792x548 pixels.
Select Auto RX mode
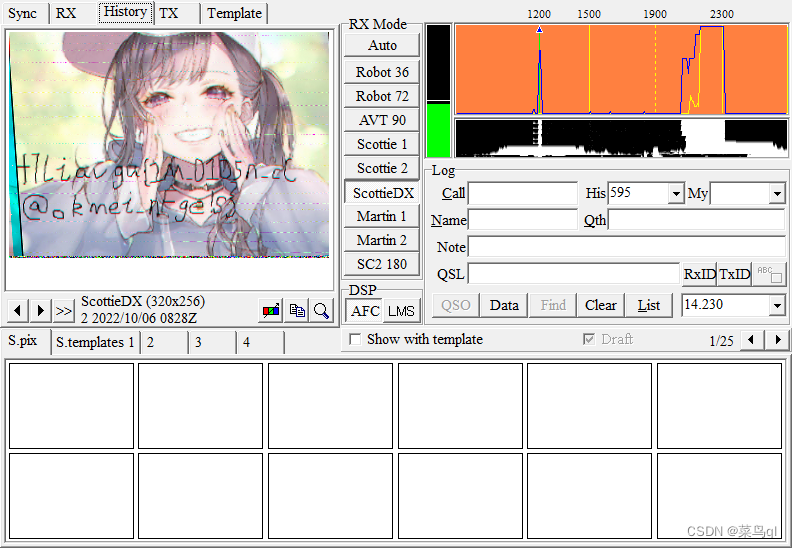(382, 45)
